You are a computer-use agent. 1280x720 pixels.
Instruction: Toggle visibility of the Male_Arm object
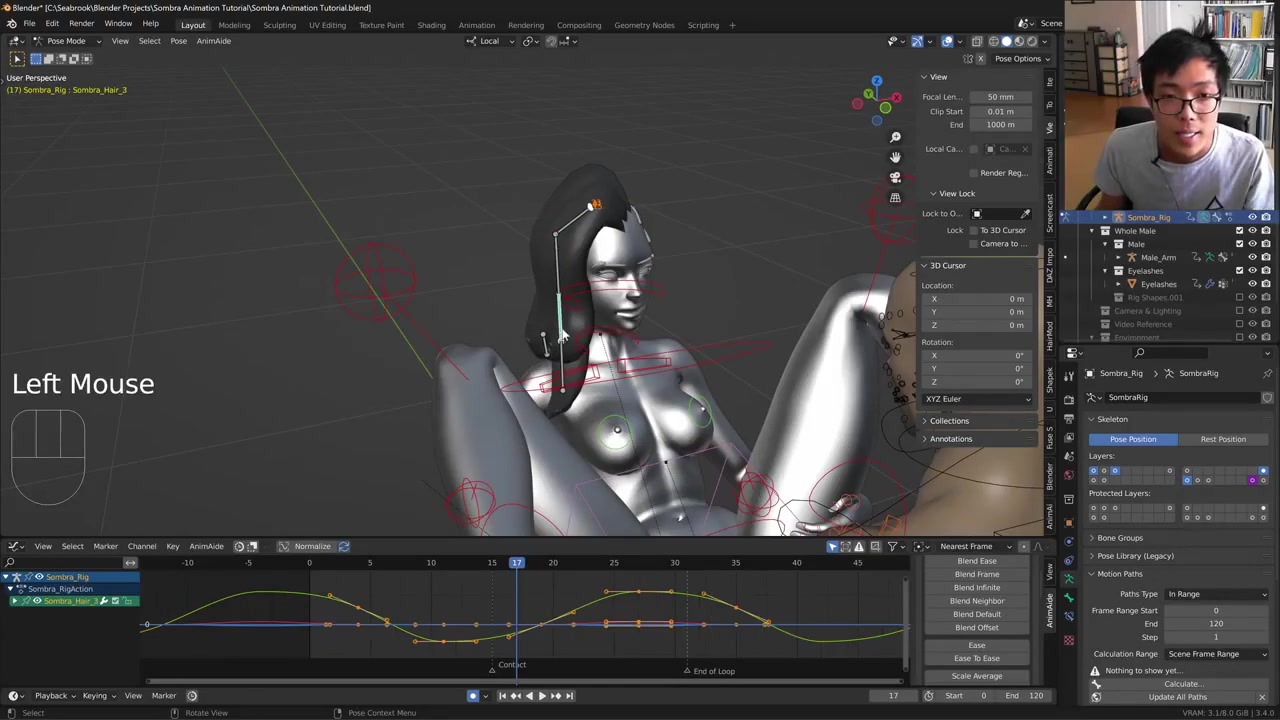1252,257
